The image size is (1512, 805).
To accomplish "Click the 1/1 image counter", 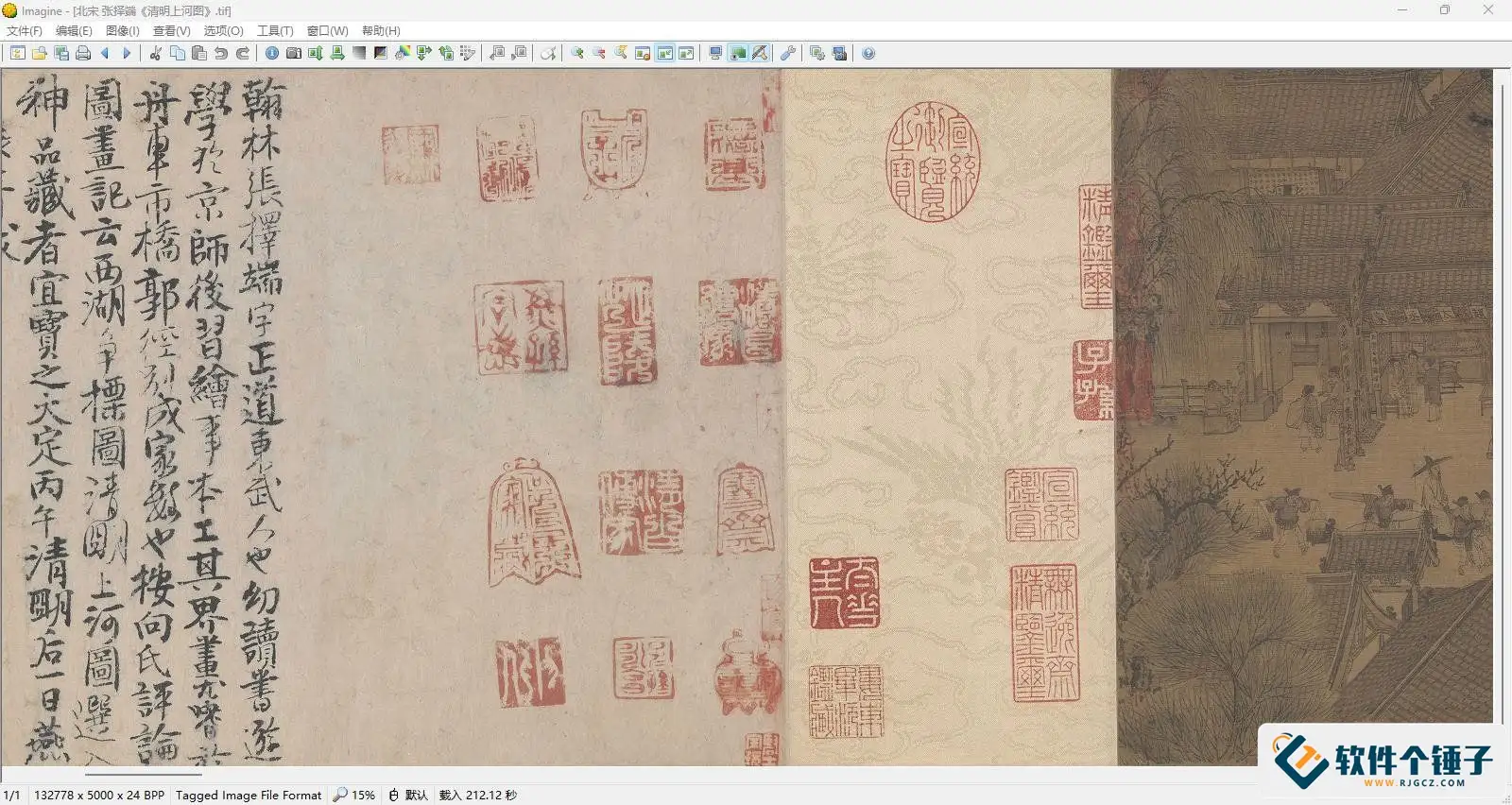I will click(12, 796).
